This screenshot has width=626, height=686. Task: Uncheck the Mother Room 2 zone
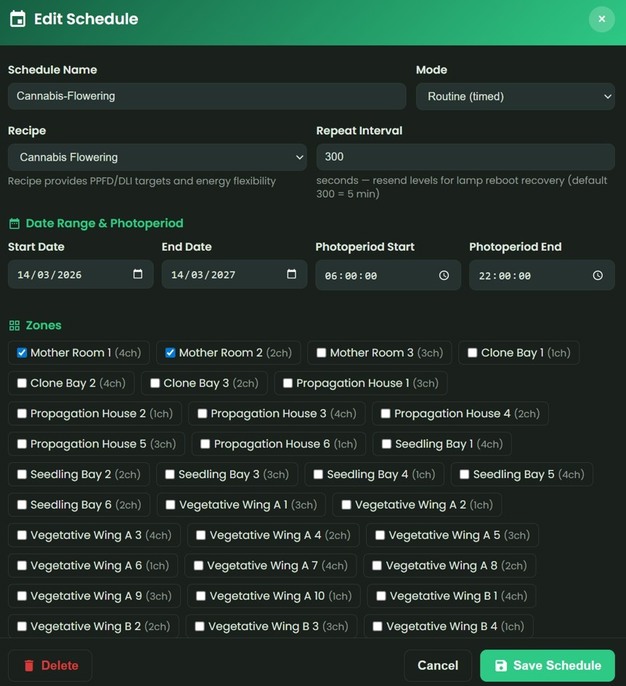170,353
